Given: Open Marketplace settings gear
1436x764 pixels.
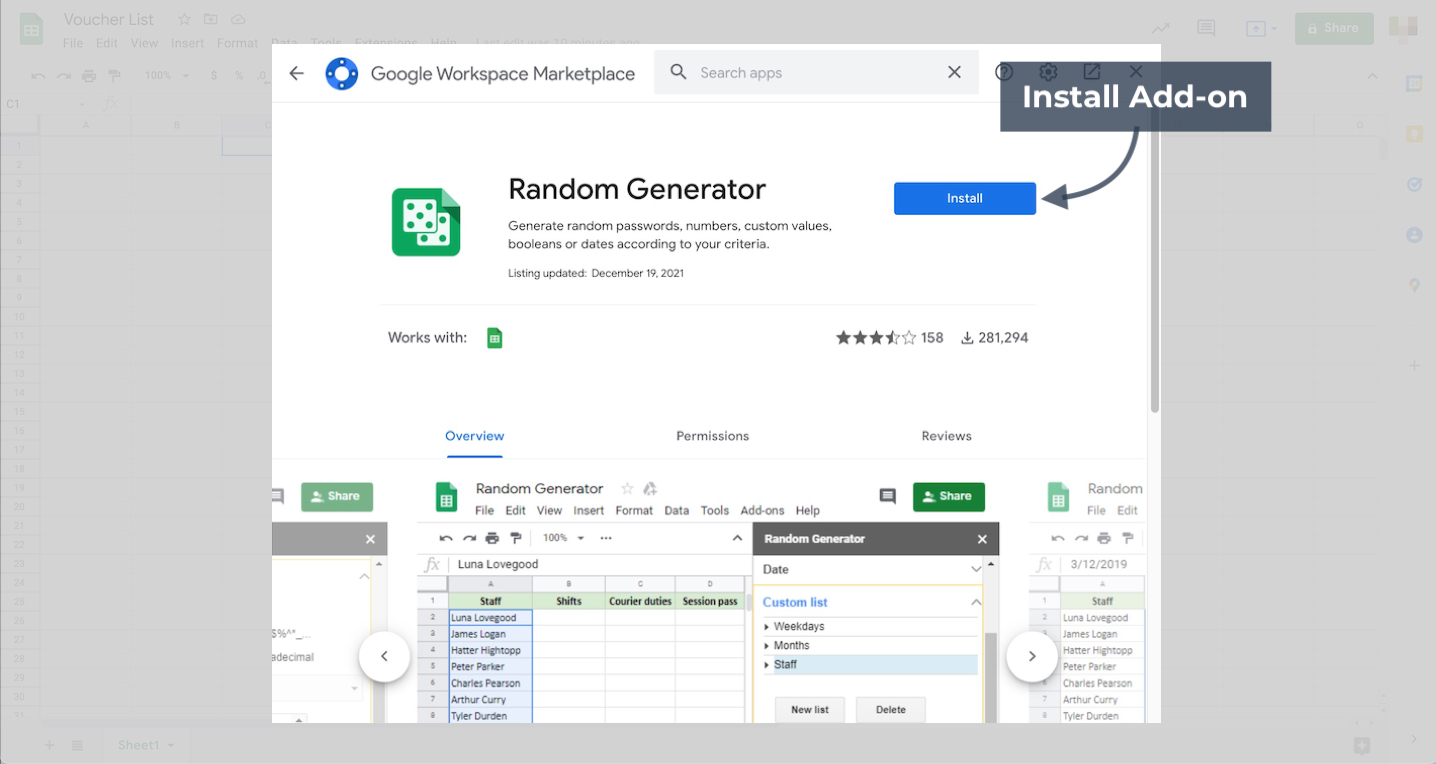Looking at the screenshot, I should click(x=1048, y=72).
